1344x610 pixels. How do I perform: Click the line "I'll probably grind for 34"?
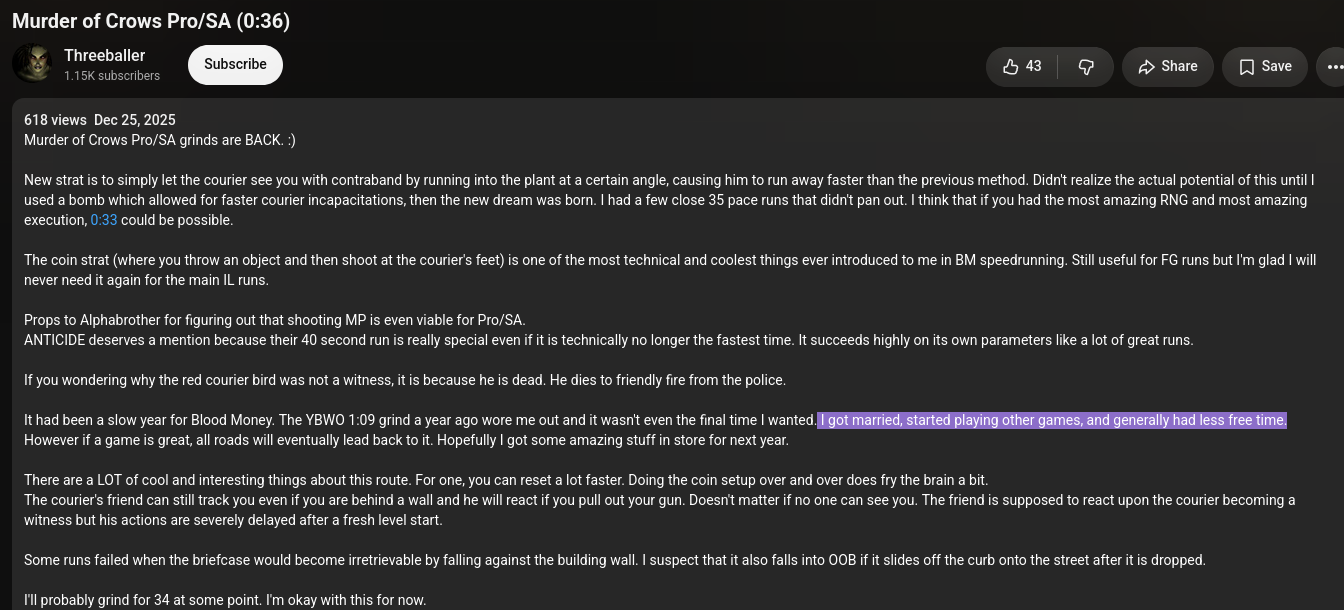pos(225,600)
